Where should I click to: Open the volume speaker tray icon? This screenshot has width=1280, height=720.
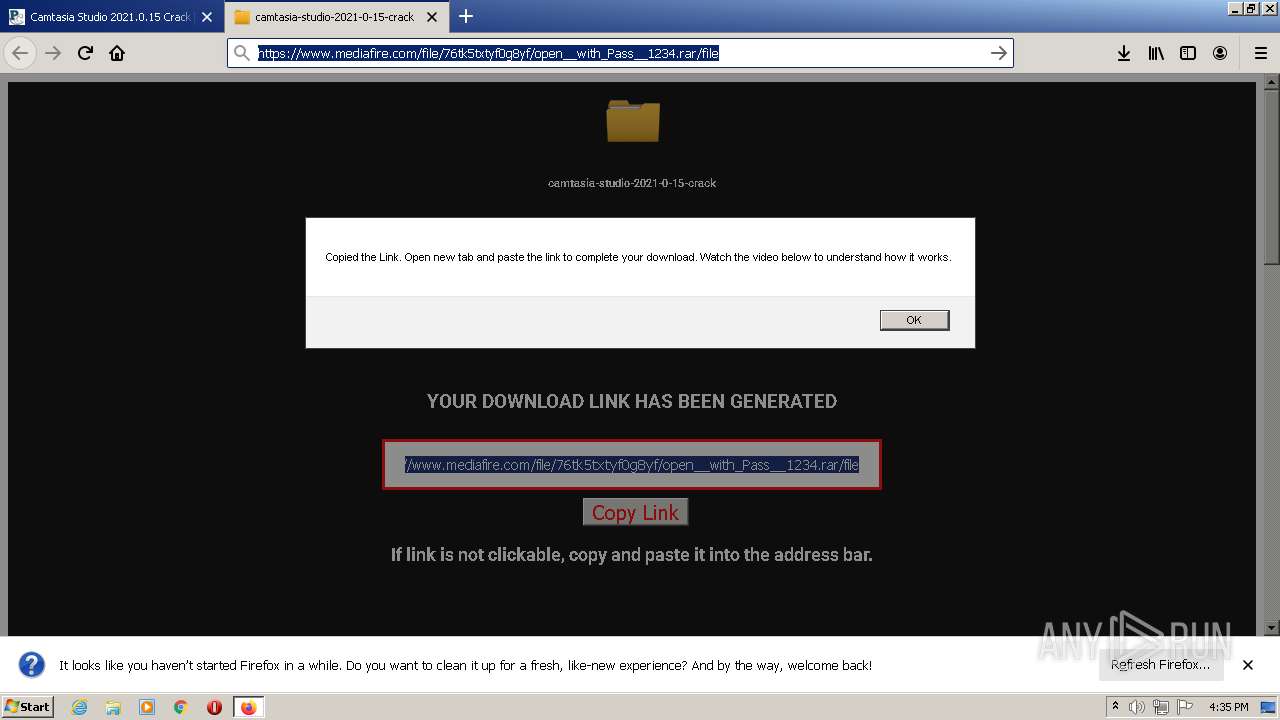1137,707
